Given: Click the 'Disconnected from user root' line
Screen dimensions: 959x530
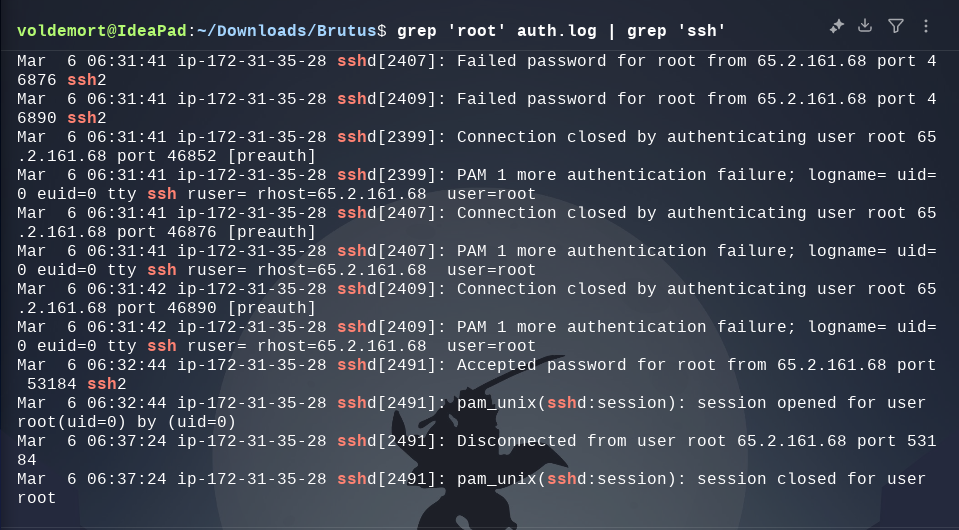Looking at the screenshot, I should click(x=476, y=450).
